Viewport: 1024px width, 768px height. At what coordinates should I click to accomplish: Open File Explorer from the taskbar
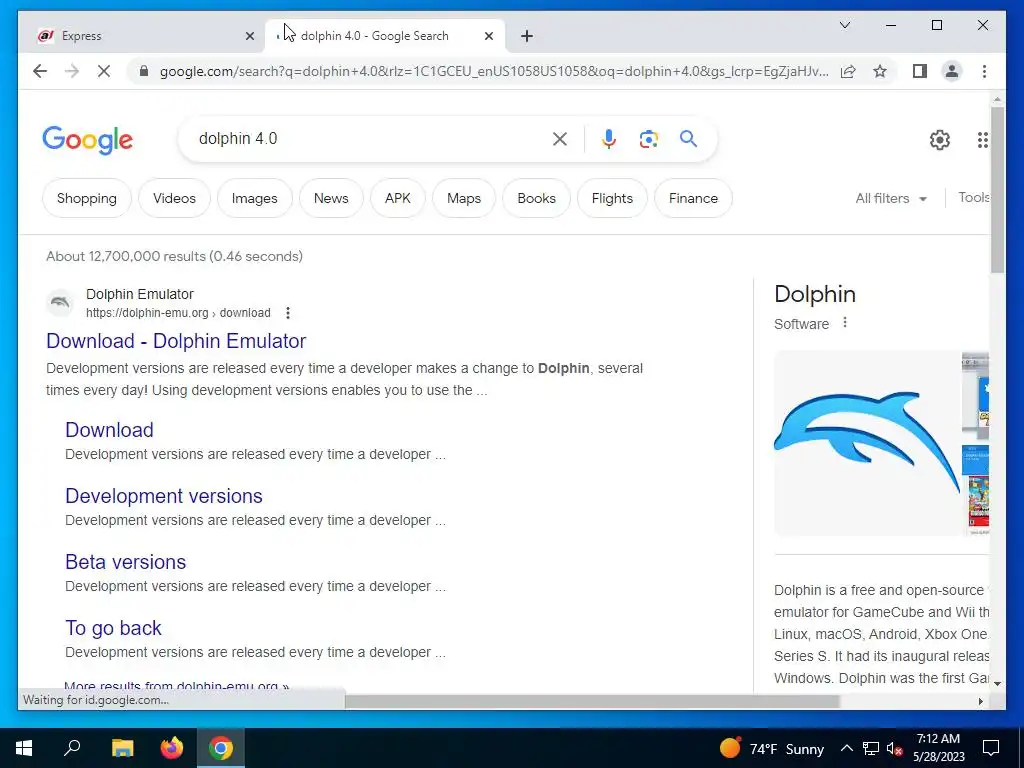[122, 748]
